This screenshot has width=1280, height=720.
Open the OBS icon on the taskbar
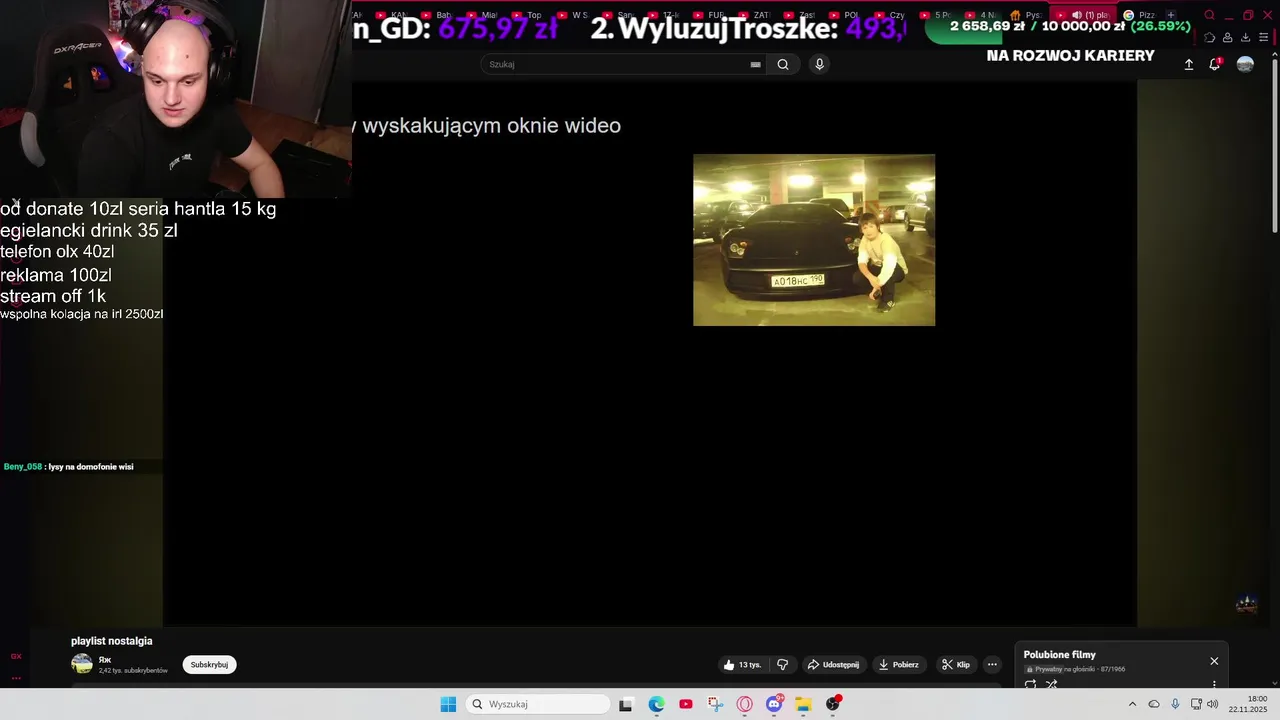point(833,704)
